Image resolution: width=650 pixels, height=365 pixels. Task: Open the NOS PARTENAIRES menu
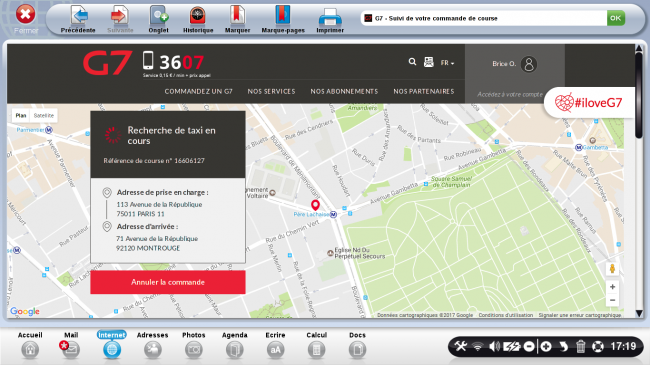pos(424,91)
